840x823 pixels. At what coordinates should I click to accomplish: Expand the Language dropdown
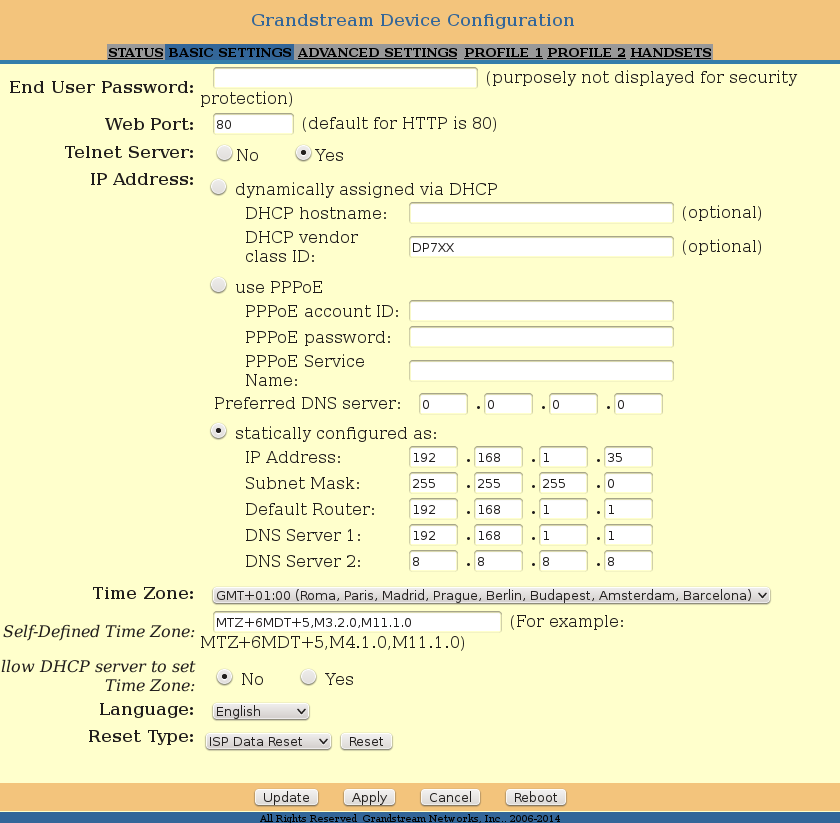tap(261, 711)
